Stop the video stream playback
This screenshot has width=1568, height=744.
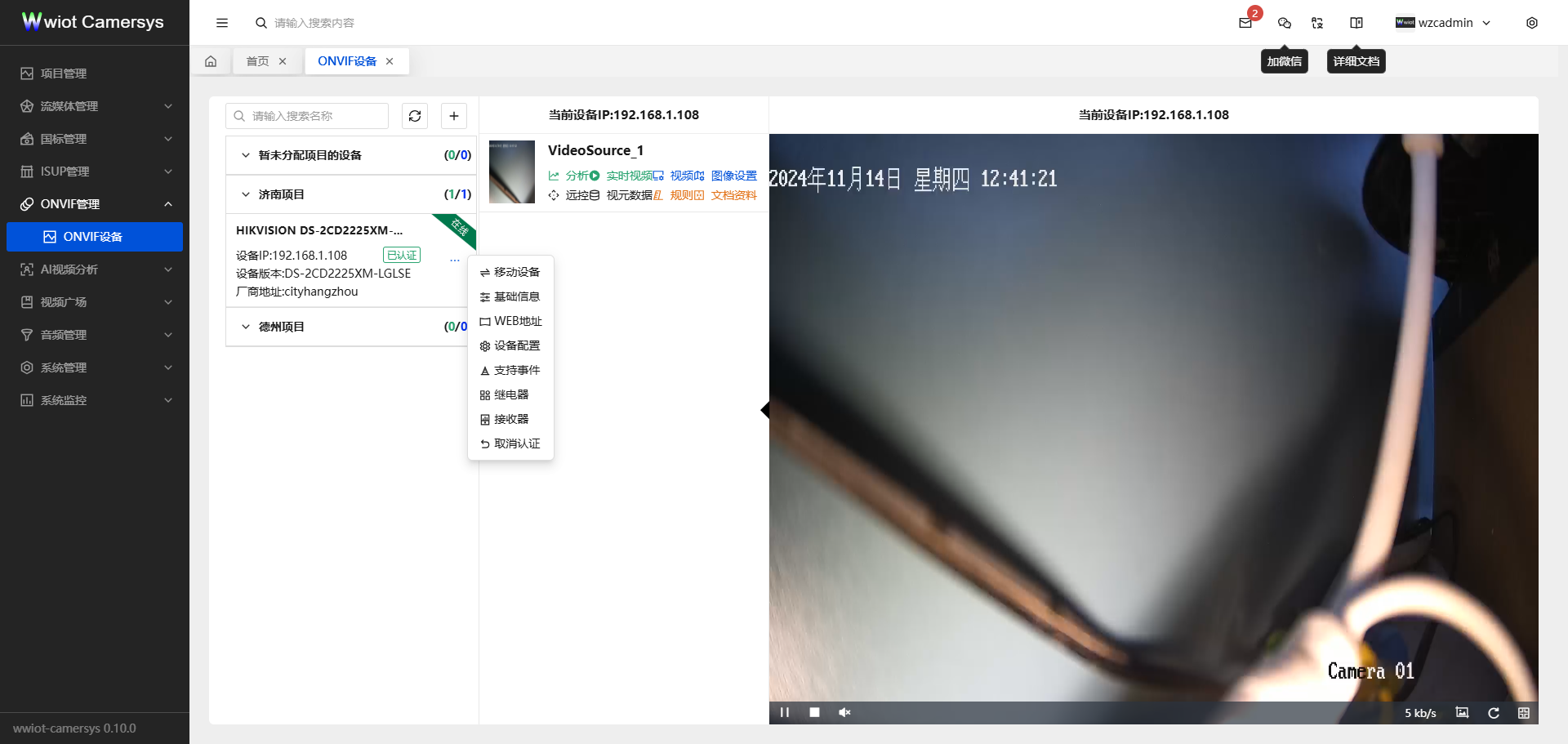point(813,712)
